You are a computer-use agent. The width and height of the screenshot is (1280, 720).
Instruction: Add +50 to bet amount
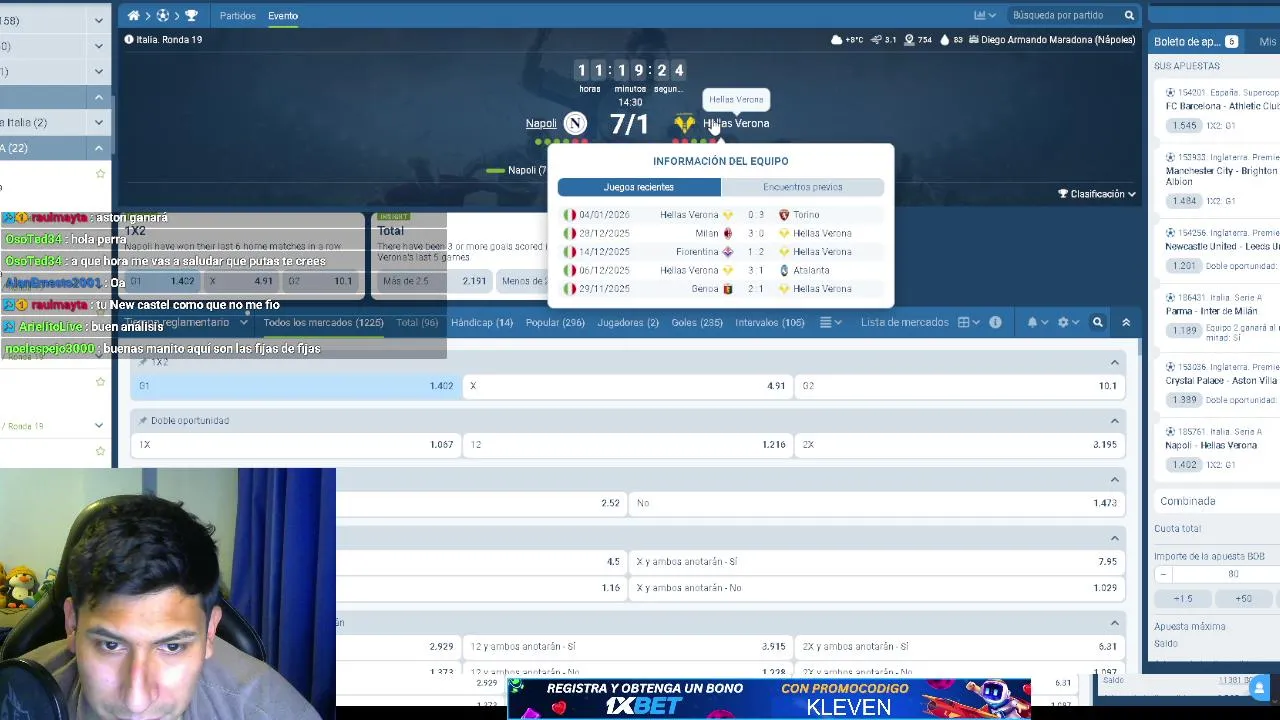point(1243,599)
